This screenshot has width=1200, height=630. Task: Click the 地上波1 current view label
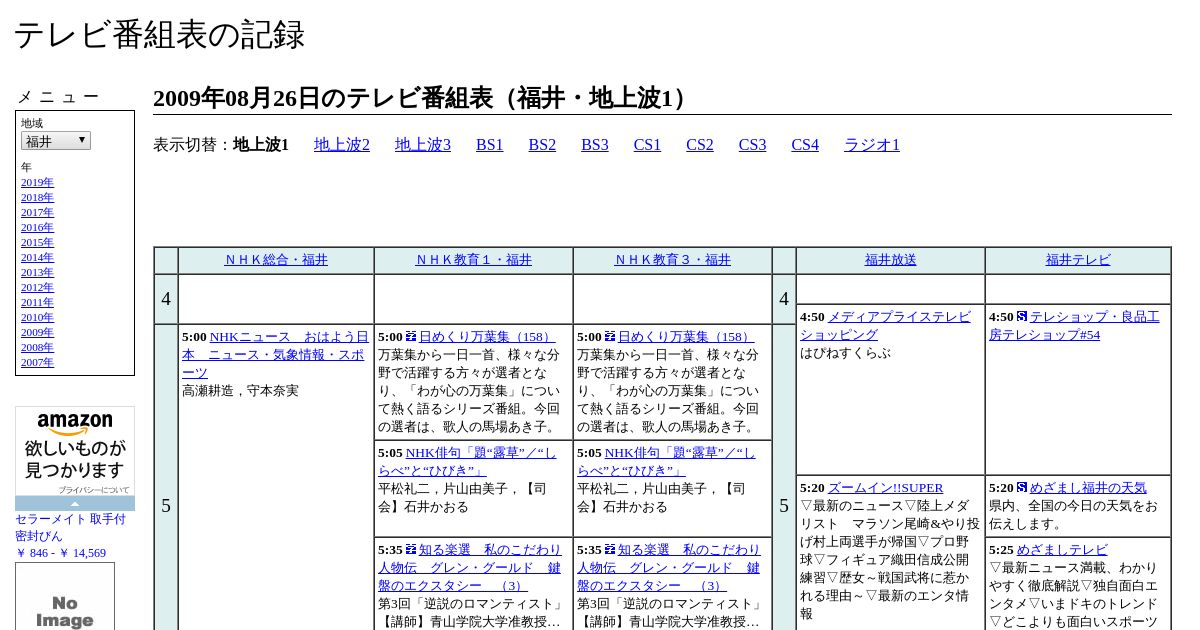261,145
